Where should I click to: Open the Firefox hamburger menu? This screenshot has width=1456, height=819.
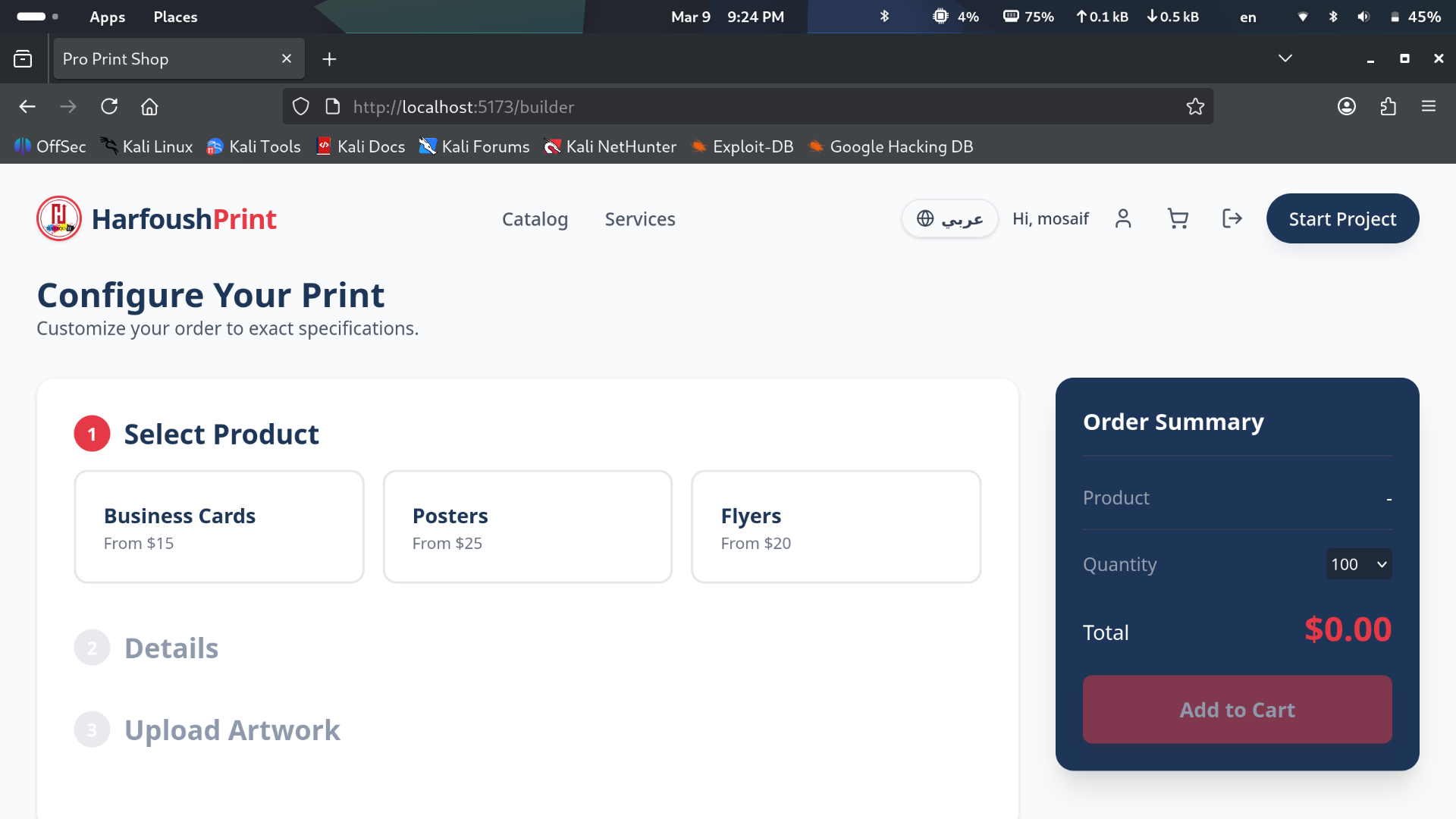pyautogui.click(x=1429, y=107)
